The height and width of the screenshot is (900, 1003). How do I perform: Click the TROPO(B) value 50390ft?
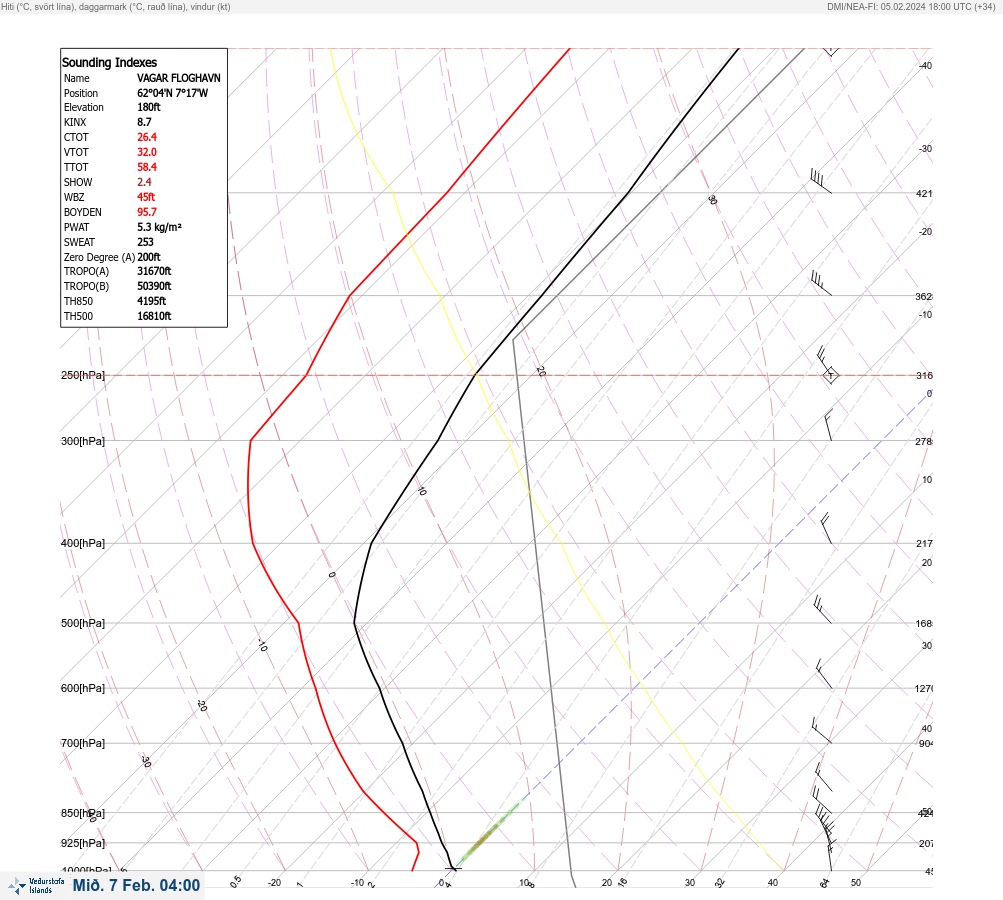(x=154, y=286)
